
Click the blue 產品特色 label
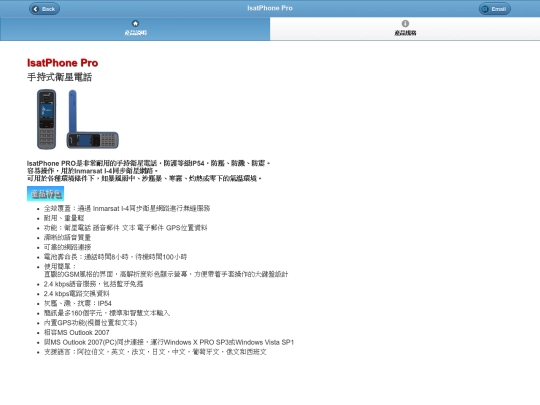[45, 194]
